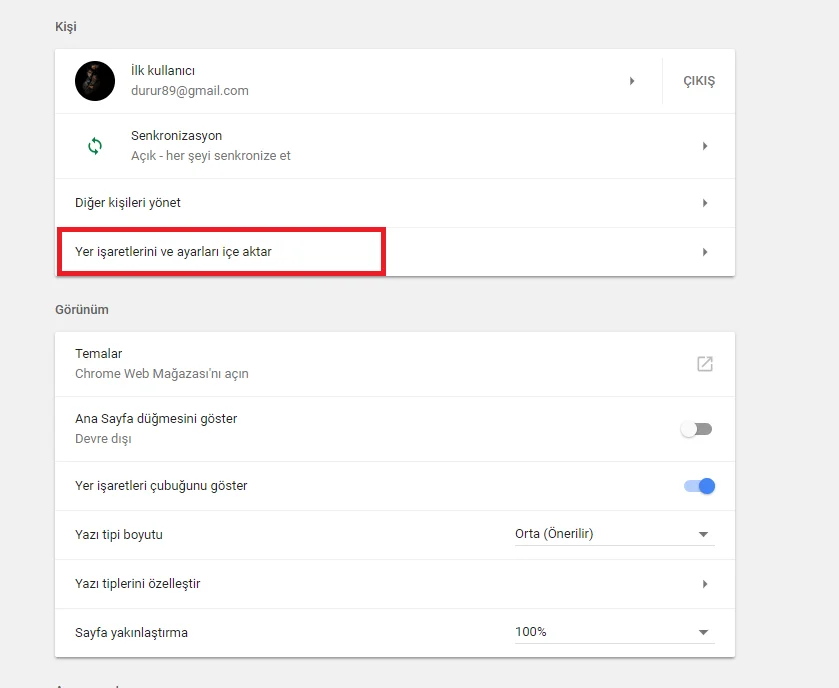839x688 pixels.
Task: Open Chrome Web Store external link icon
Action: (x=705, y=364)
